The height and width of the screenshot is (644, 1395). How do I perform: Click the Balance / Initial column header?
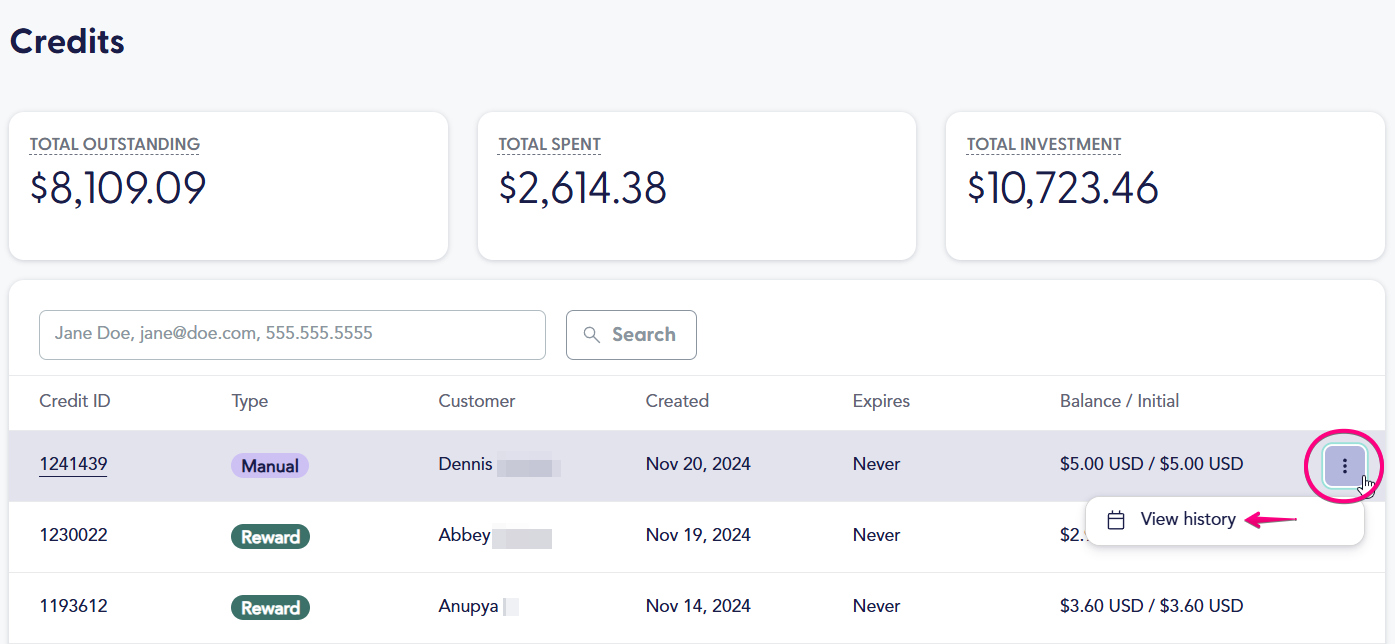[x=1119, y=401]
